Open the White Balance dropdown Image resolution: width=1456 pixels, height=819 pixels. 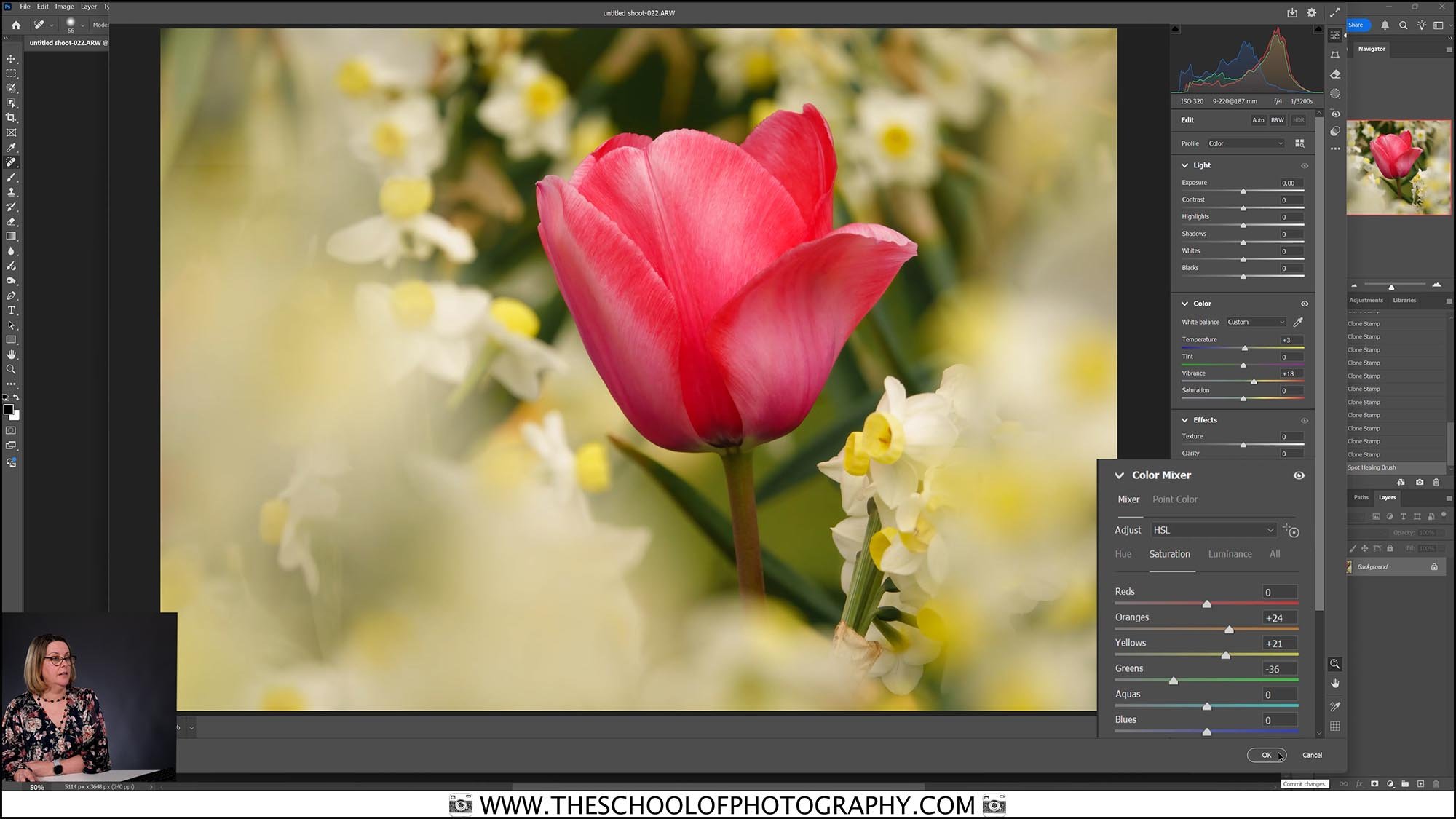click(1255, 322)
